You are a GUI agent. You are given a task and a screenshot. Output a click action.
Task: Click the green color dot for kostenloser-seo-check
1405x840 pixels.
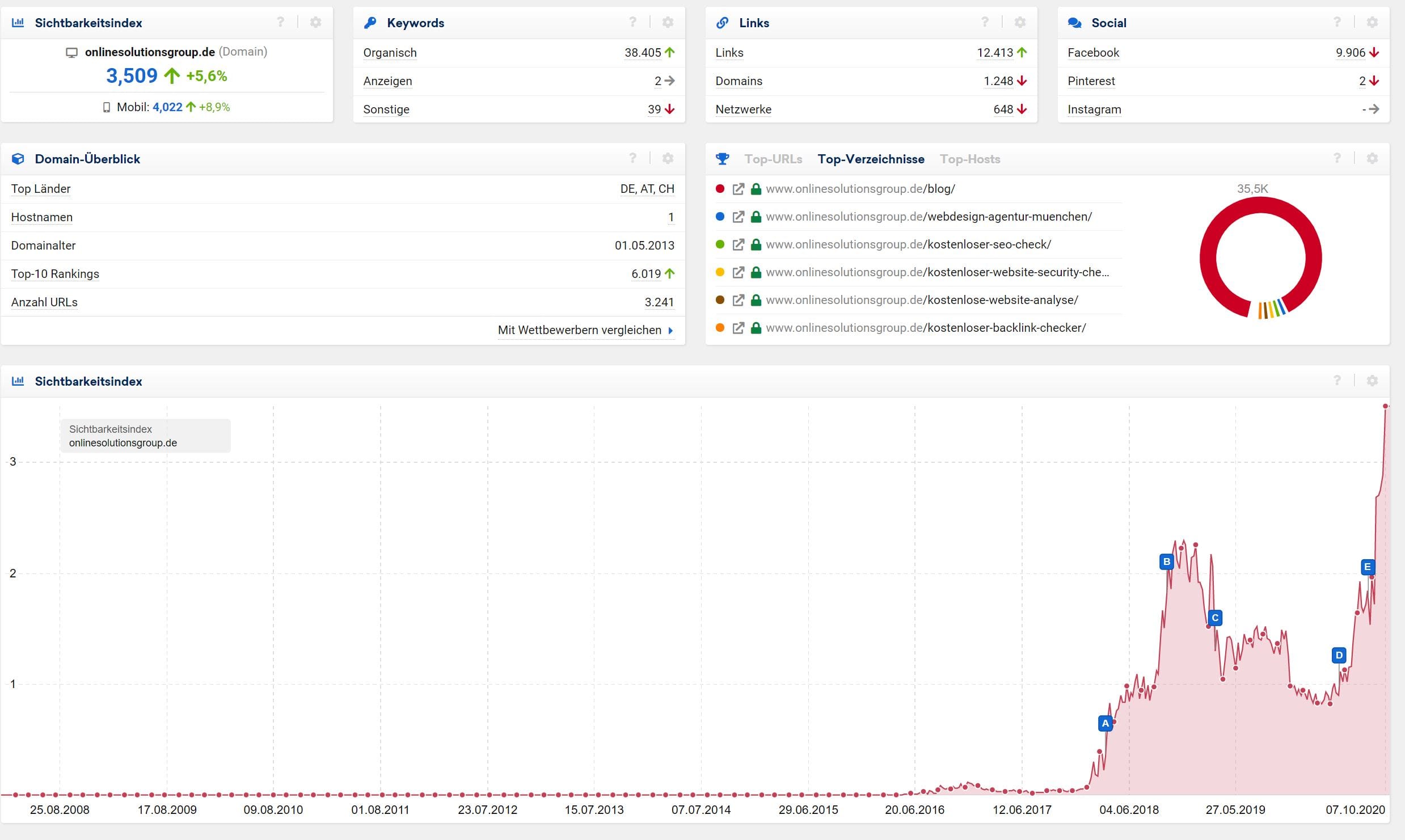tap(720, 244)
